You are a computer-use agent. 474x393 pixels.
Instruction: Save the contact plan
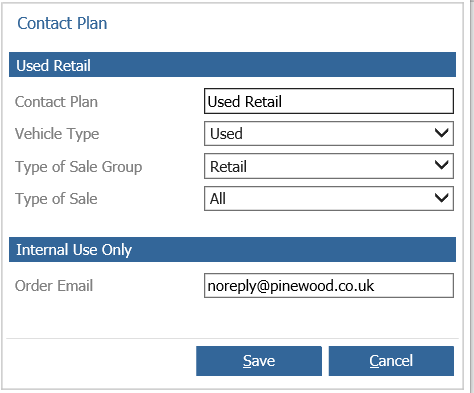pos(259,361)
